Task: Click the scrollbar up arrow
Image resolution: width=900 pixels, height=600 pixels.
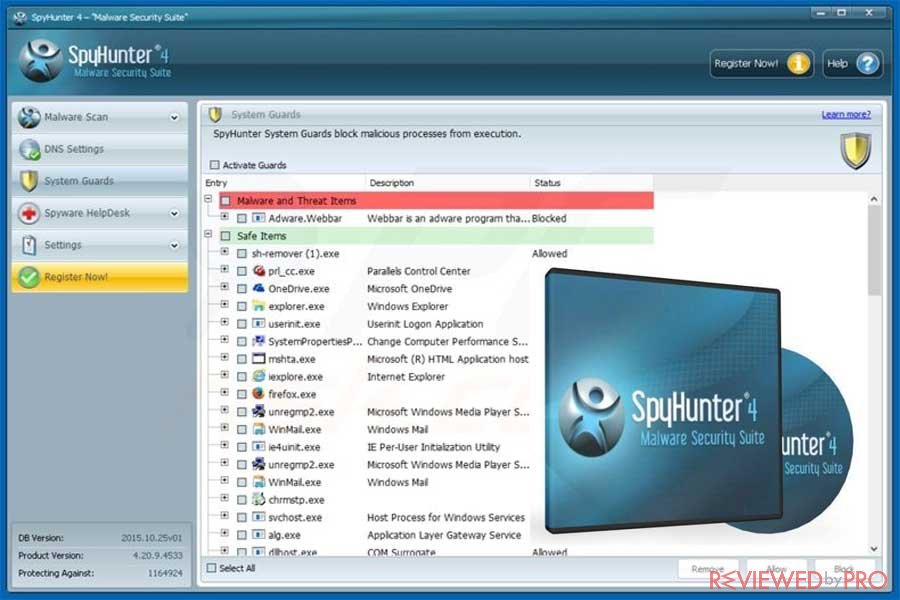Action: point(874,199)
